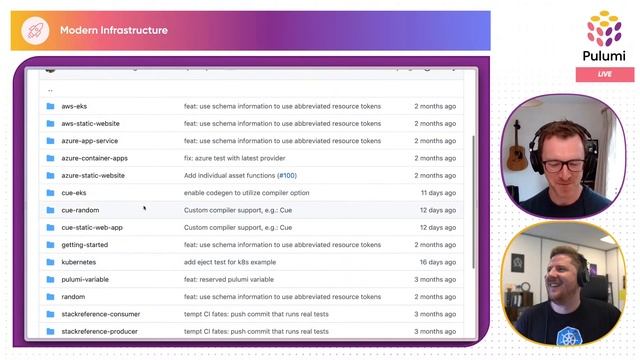Open aws-eks 'feat: use schema information' commit message
The image size is (640, 360).
(282, 106)
